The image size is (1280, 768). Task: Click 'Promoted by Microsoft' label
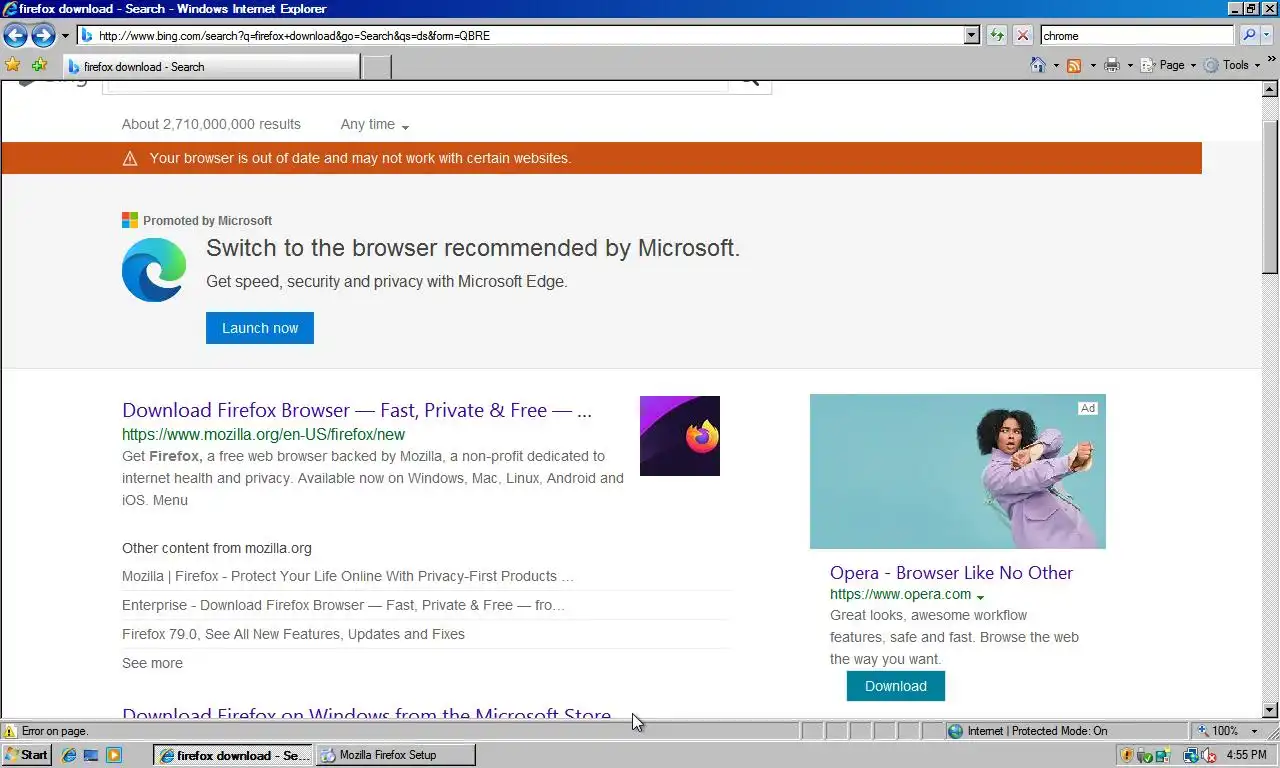click(207, 220)
